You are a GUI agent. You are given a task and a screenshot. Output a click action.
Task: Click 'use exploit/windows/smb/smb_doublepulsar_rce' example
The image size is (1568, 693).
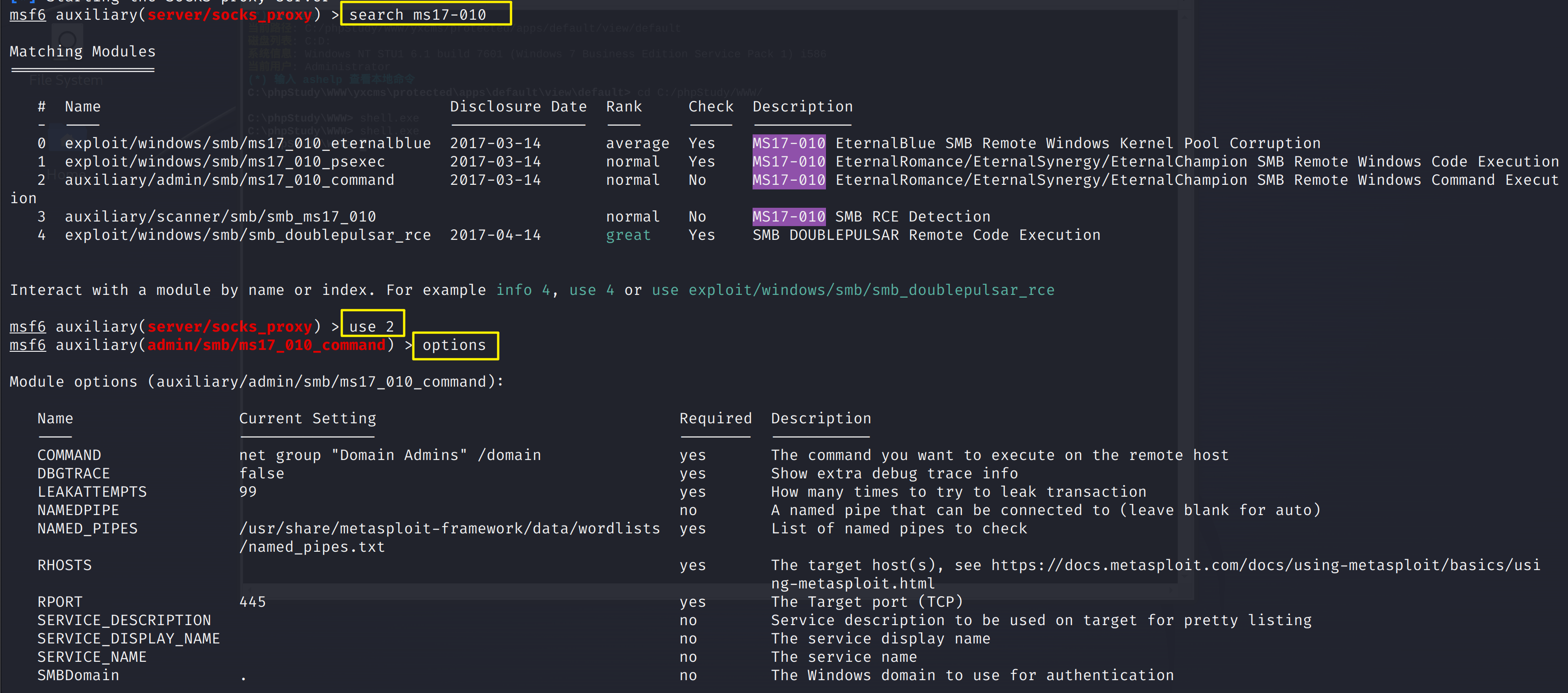[853, 290]
